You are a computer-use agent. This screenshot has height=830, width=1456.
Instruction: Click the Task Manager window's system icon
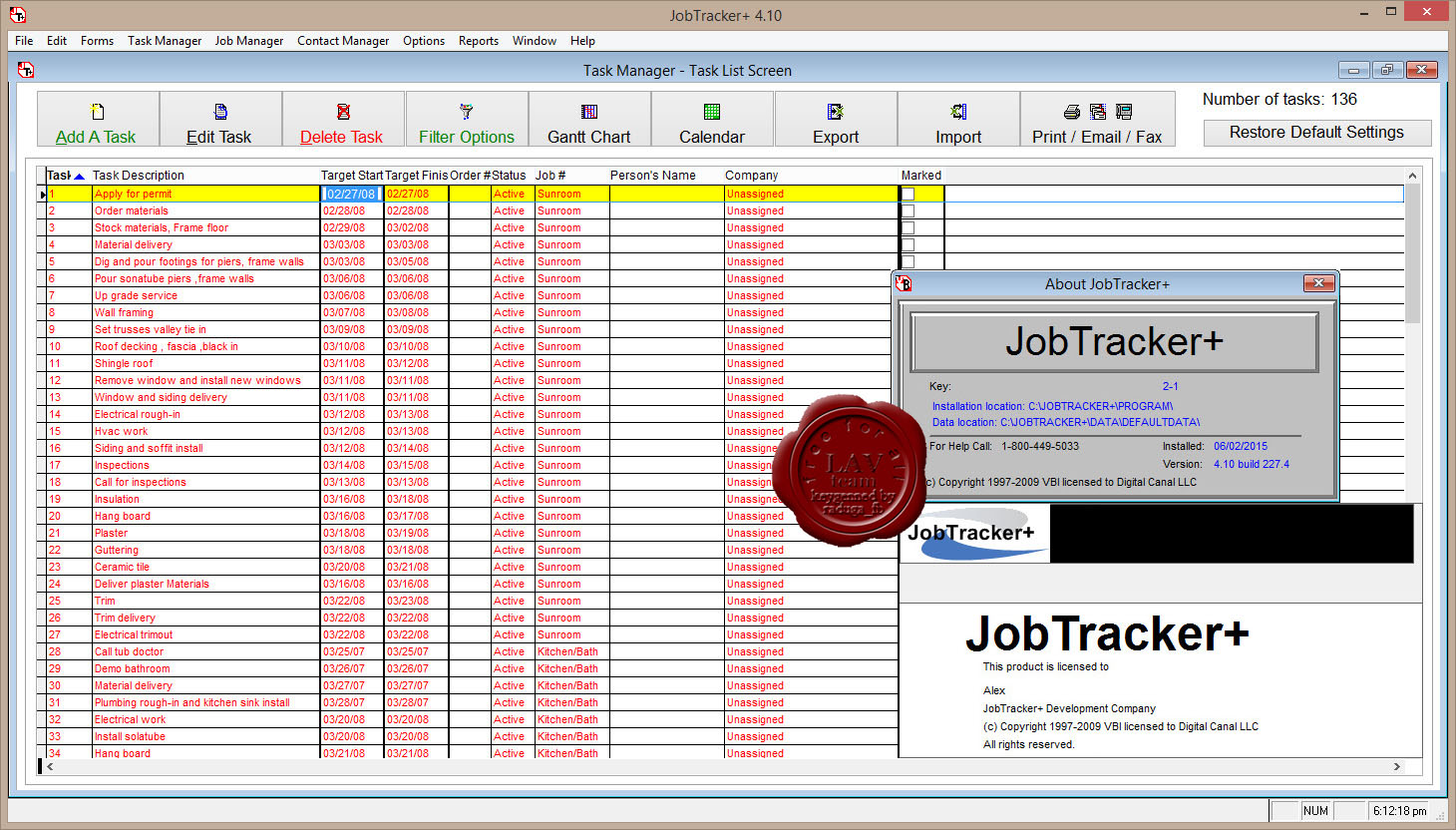click(26, 70)
